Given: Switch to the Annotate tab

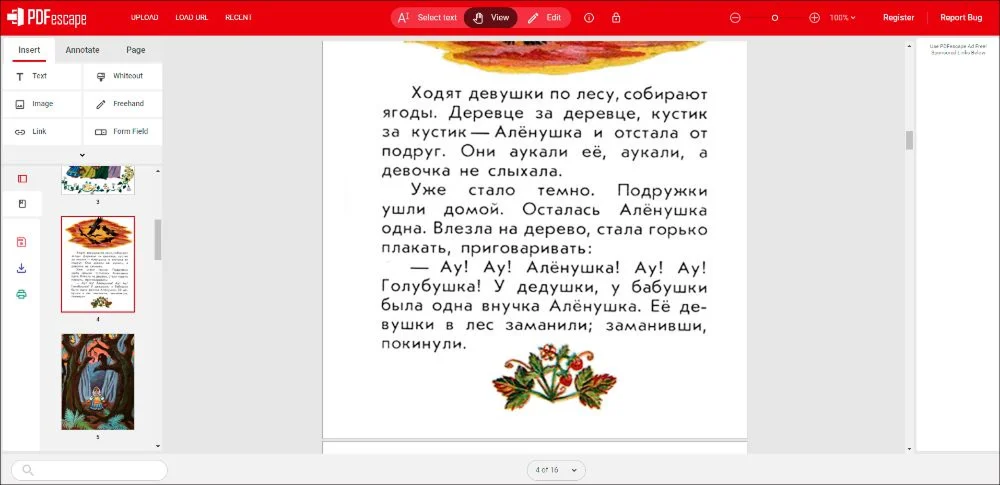Looking at the screenshot, I should tap(82, 50).
